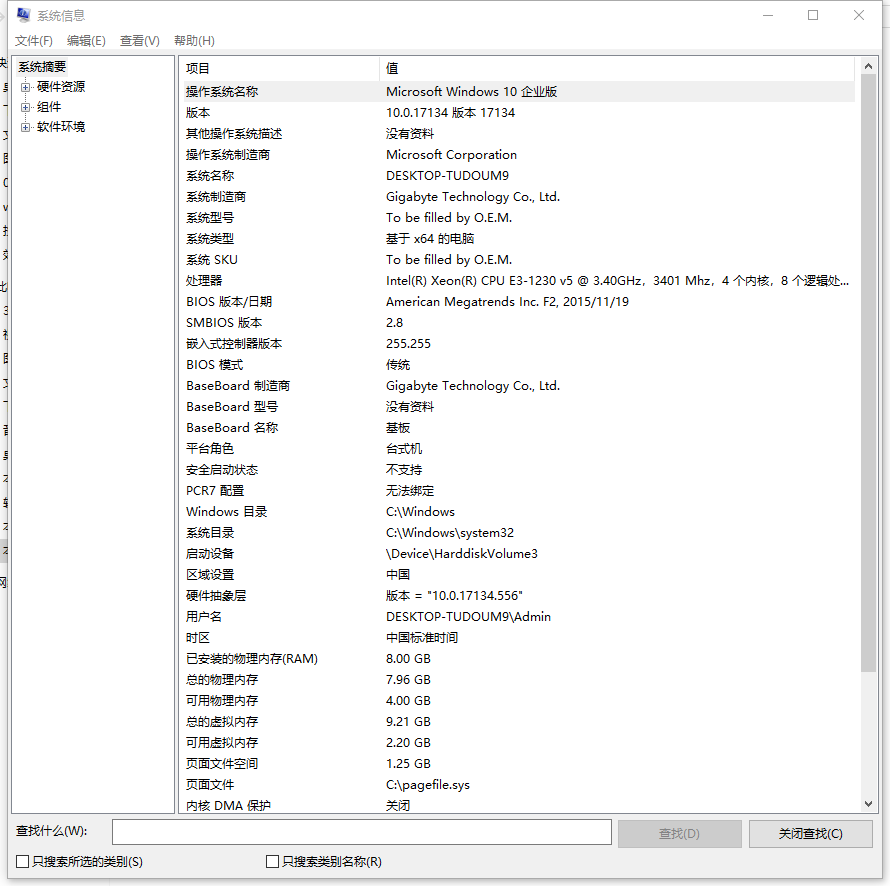Click the 1.25 GB page file value

coord(408,764)
